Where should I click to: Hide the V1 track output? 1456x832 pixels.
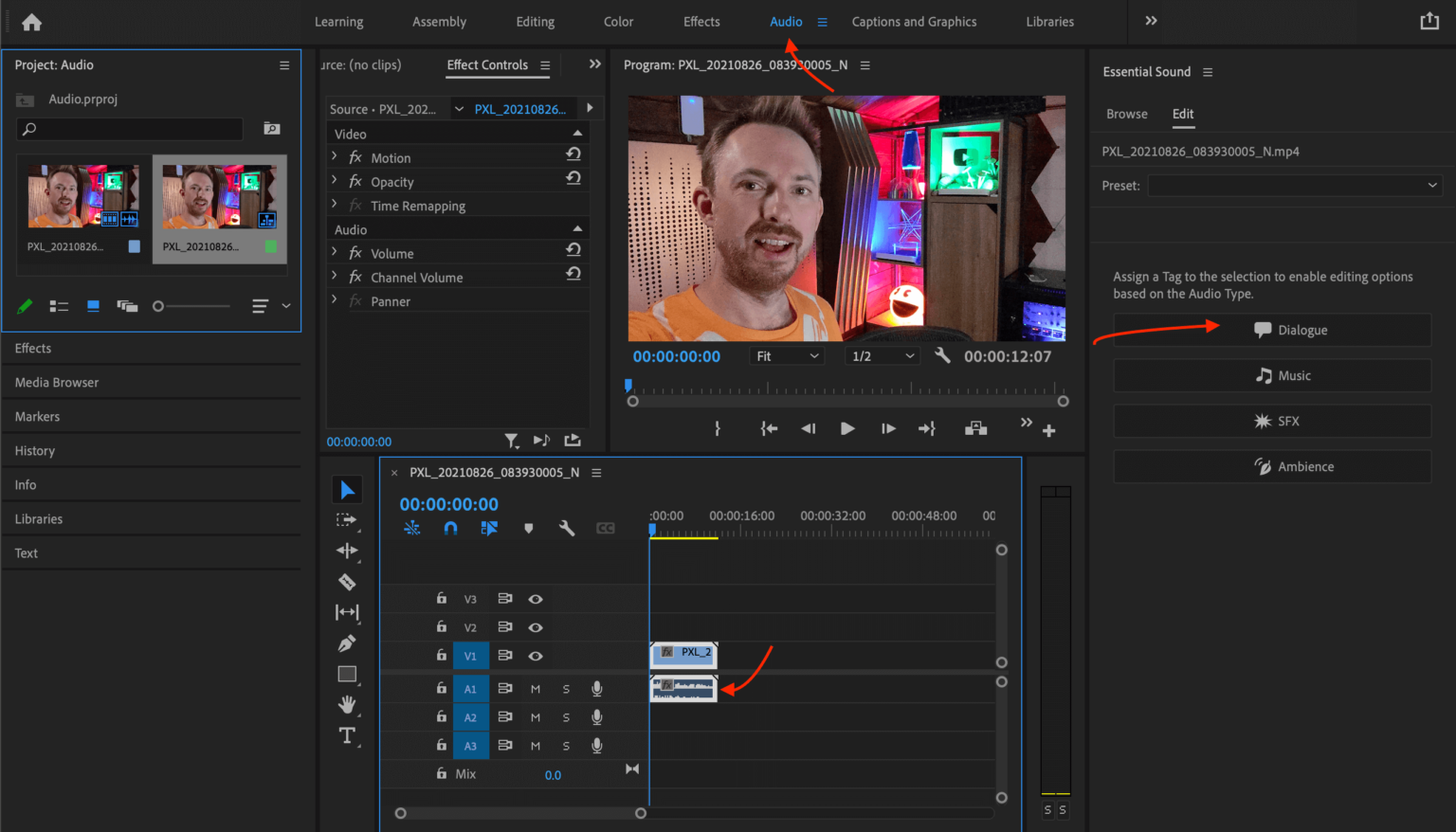(536, 656)
